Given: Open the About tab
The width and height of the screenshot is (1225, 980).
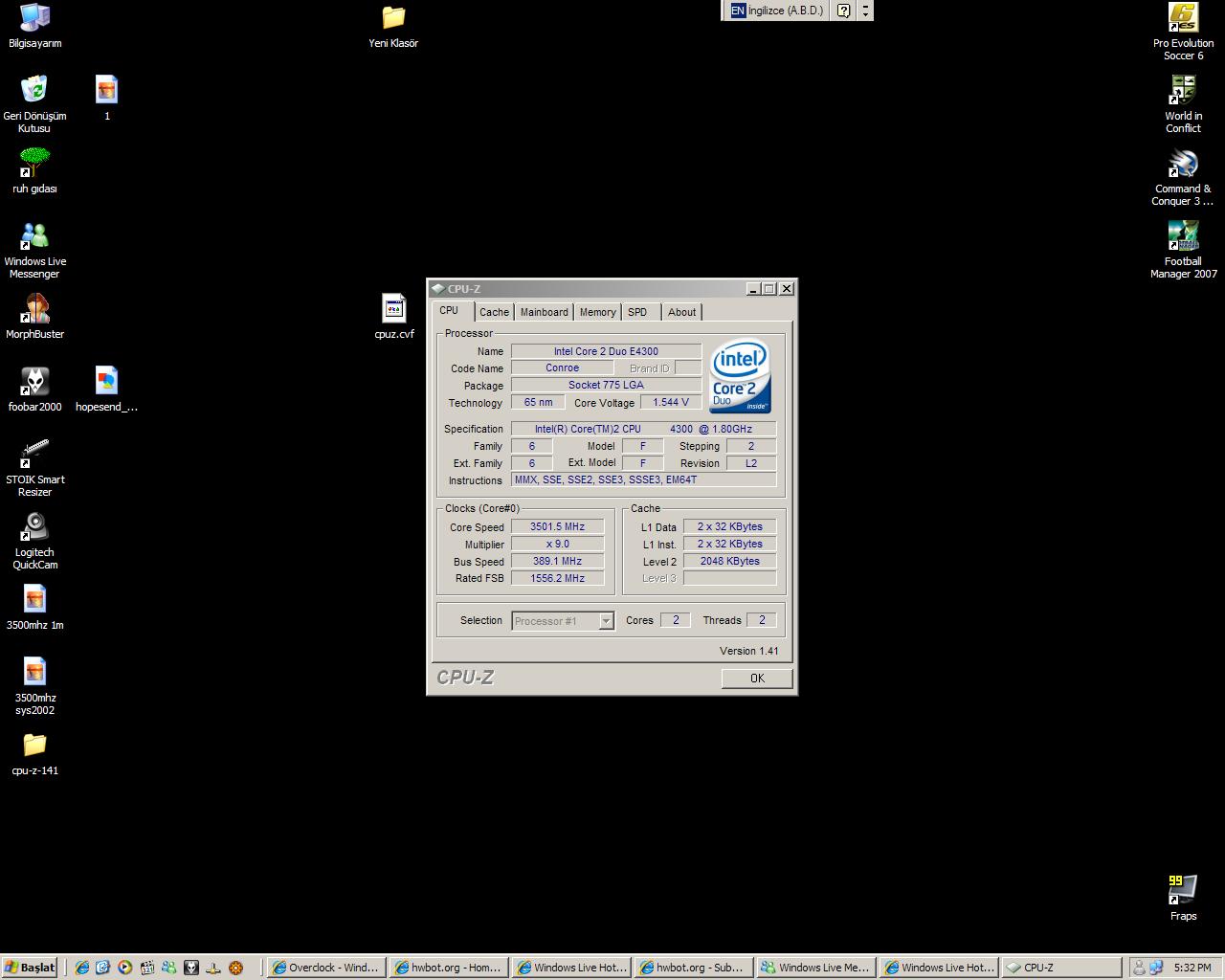Looking at the screenshot, I should (x=682, y=312).
